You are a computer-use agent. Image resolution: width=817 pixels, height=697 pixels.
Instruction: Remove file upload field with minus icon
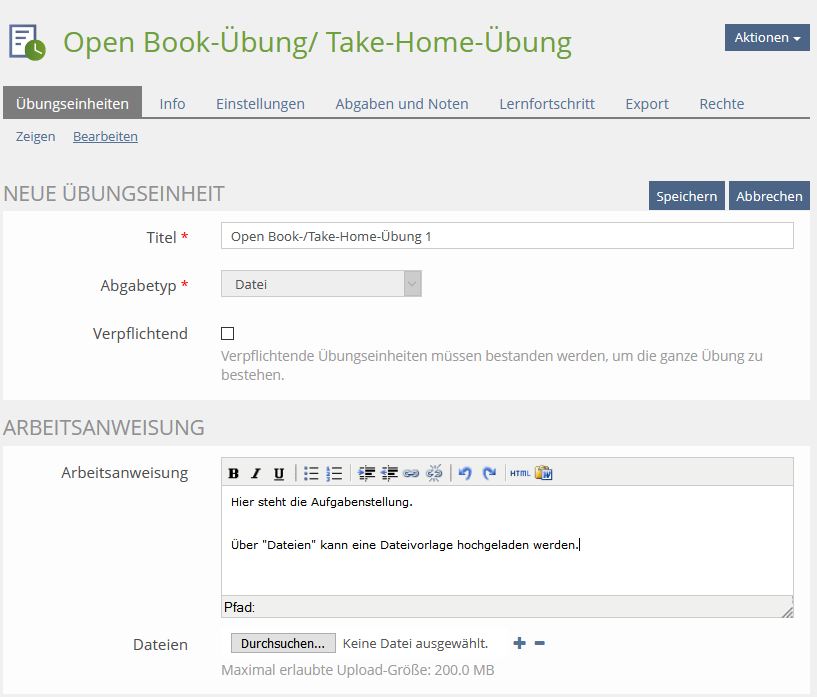click(x=540, y=643)
